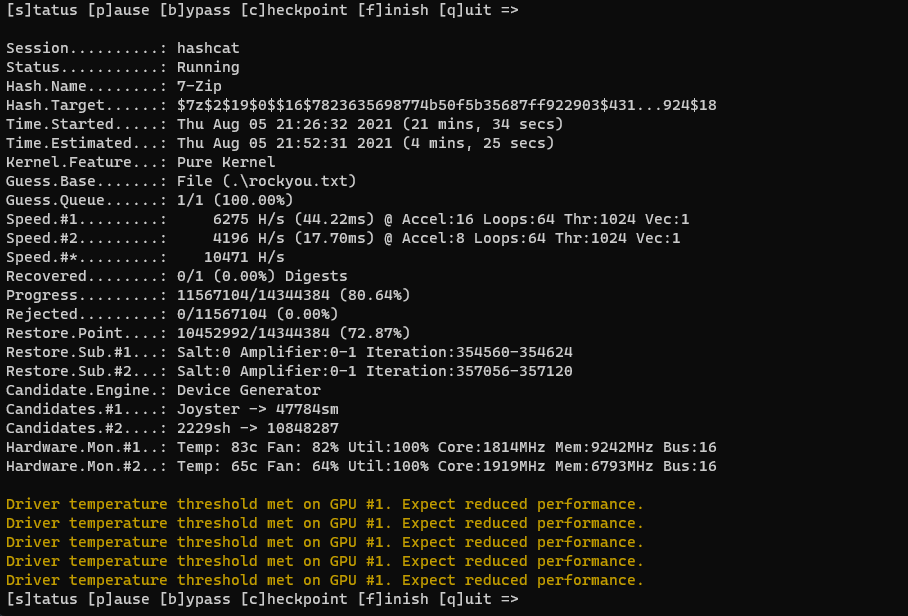Select the Hardware.Mon.#1 temperature '83c'
Viewport: 908px width, 616px height.
click(x=244, y=448)
